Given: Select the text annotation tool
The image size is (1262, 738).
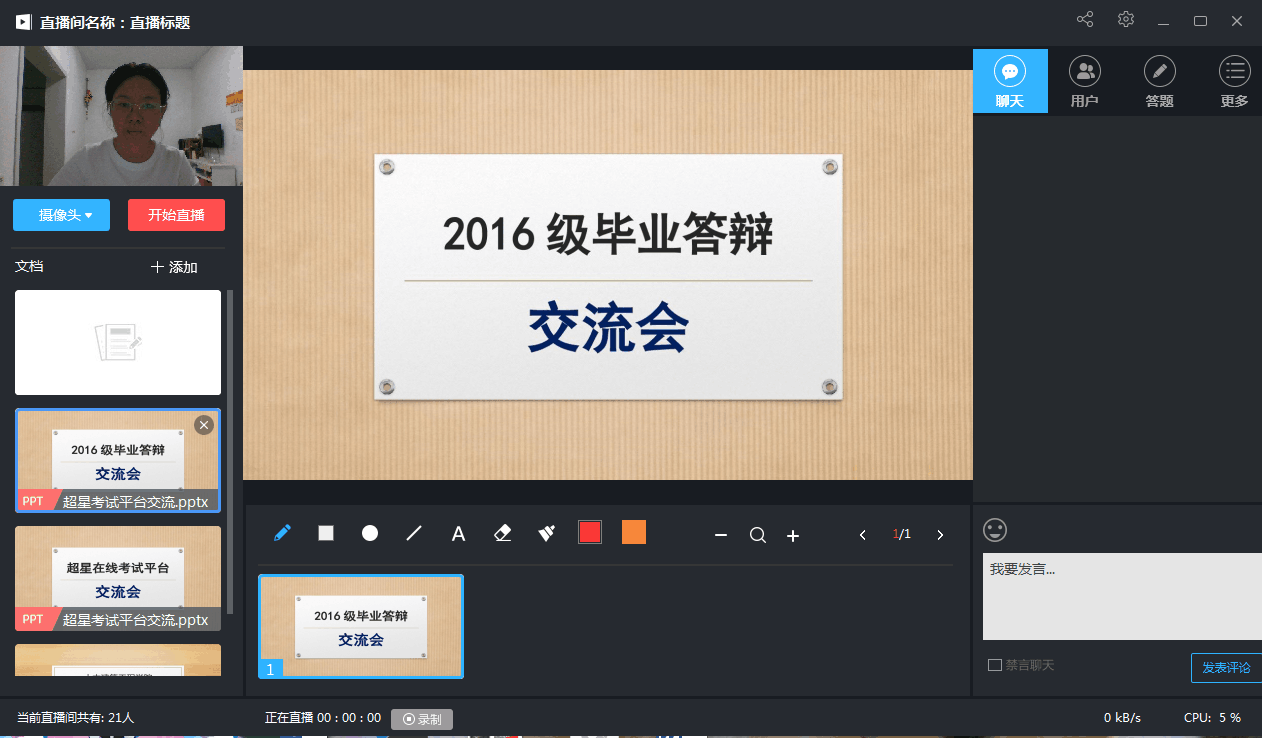Looking at the screenshot, I should (458, 534).
